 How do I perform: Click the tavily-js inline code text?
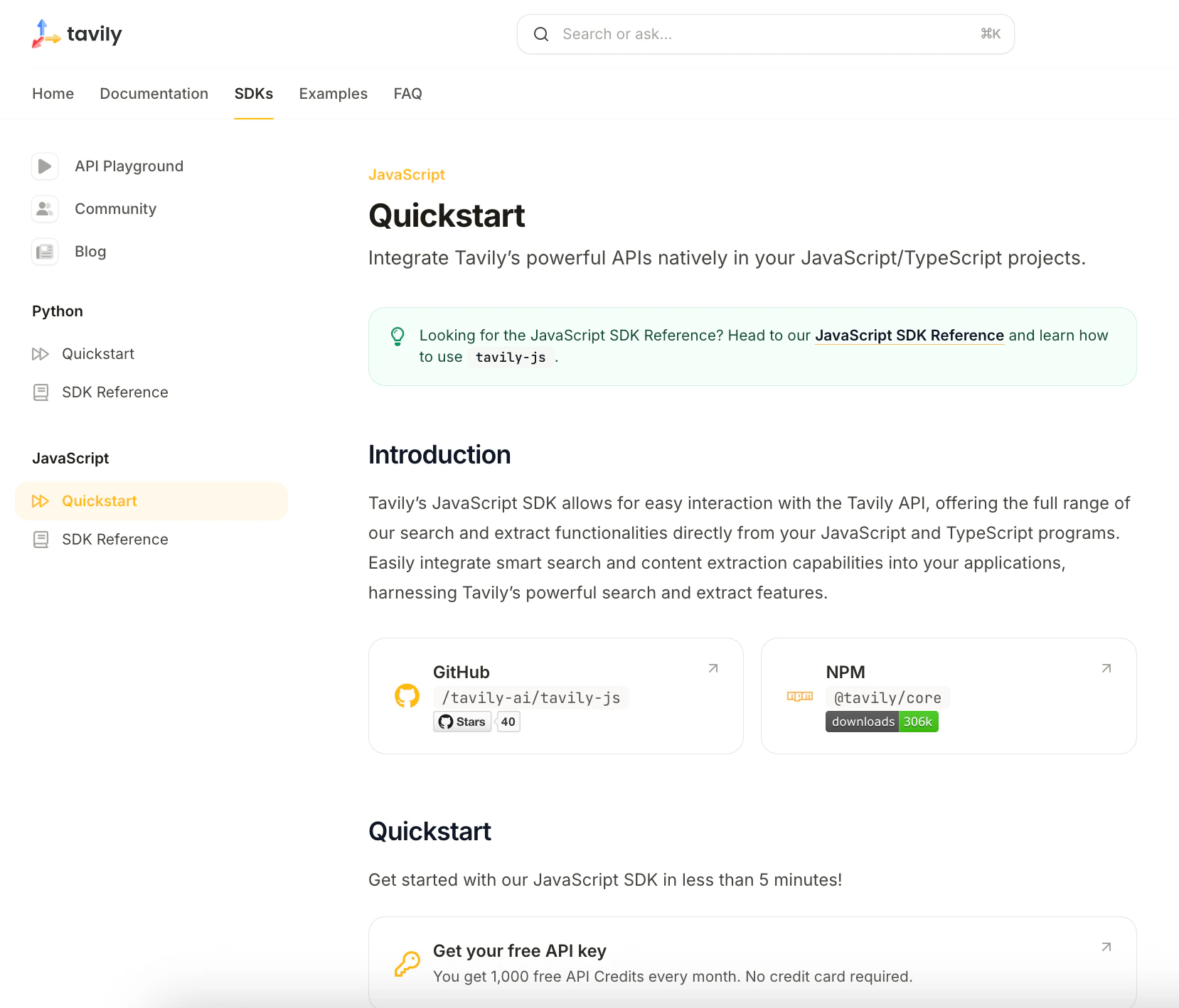point(511,358)
